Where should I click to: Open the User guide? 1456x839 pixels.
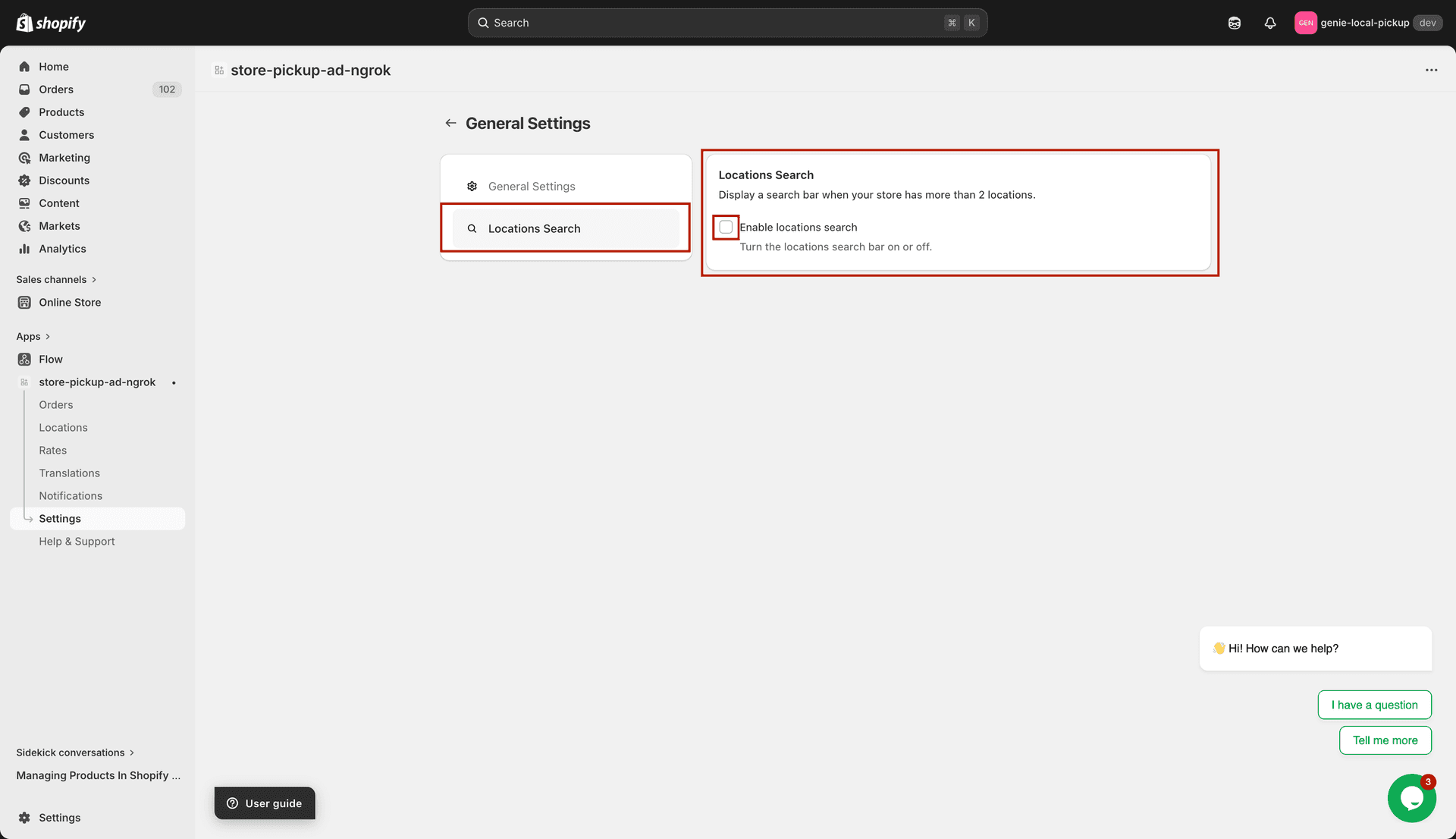coord(264,803)
